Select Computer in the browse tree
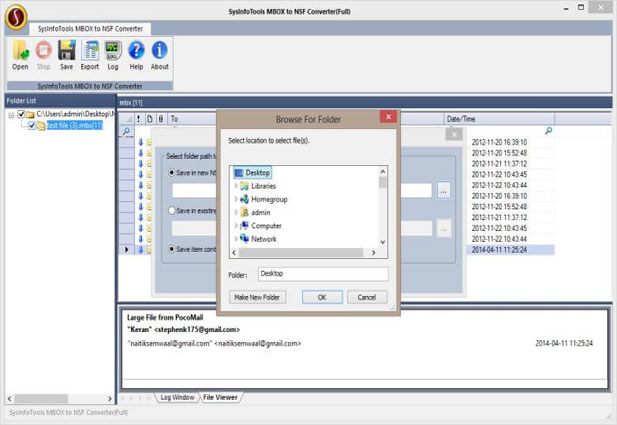Image resolution: width=617 pixels, height=425 pixels. [x=261, y=226]
